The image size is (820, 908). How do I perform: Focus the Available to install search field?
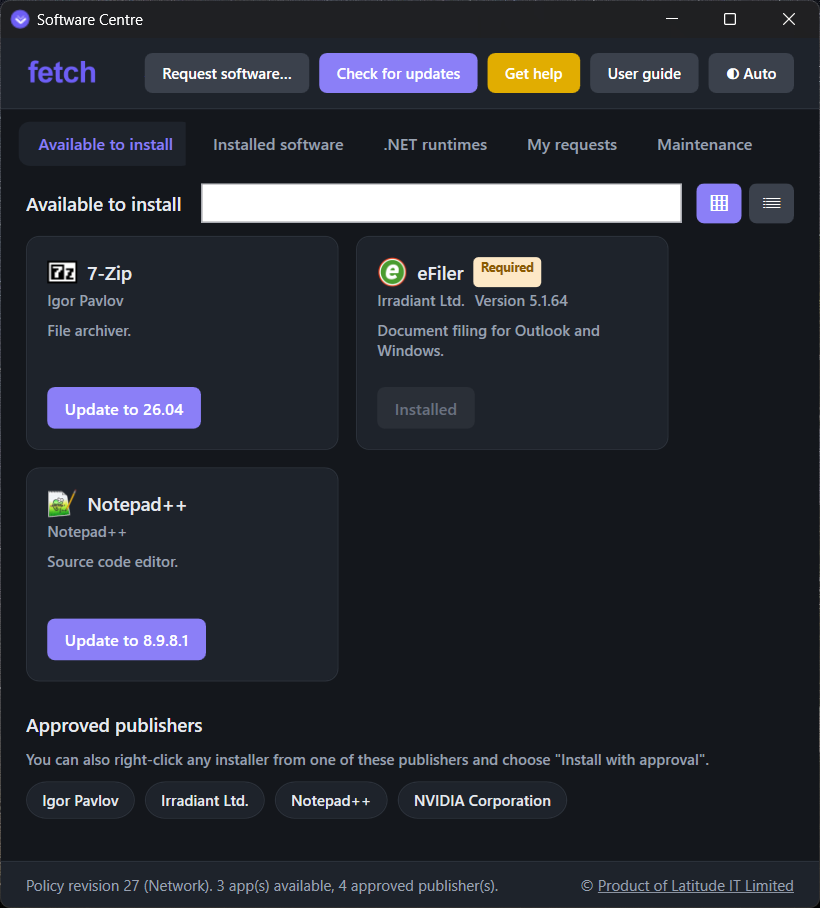[x=441, y=203]
